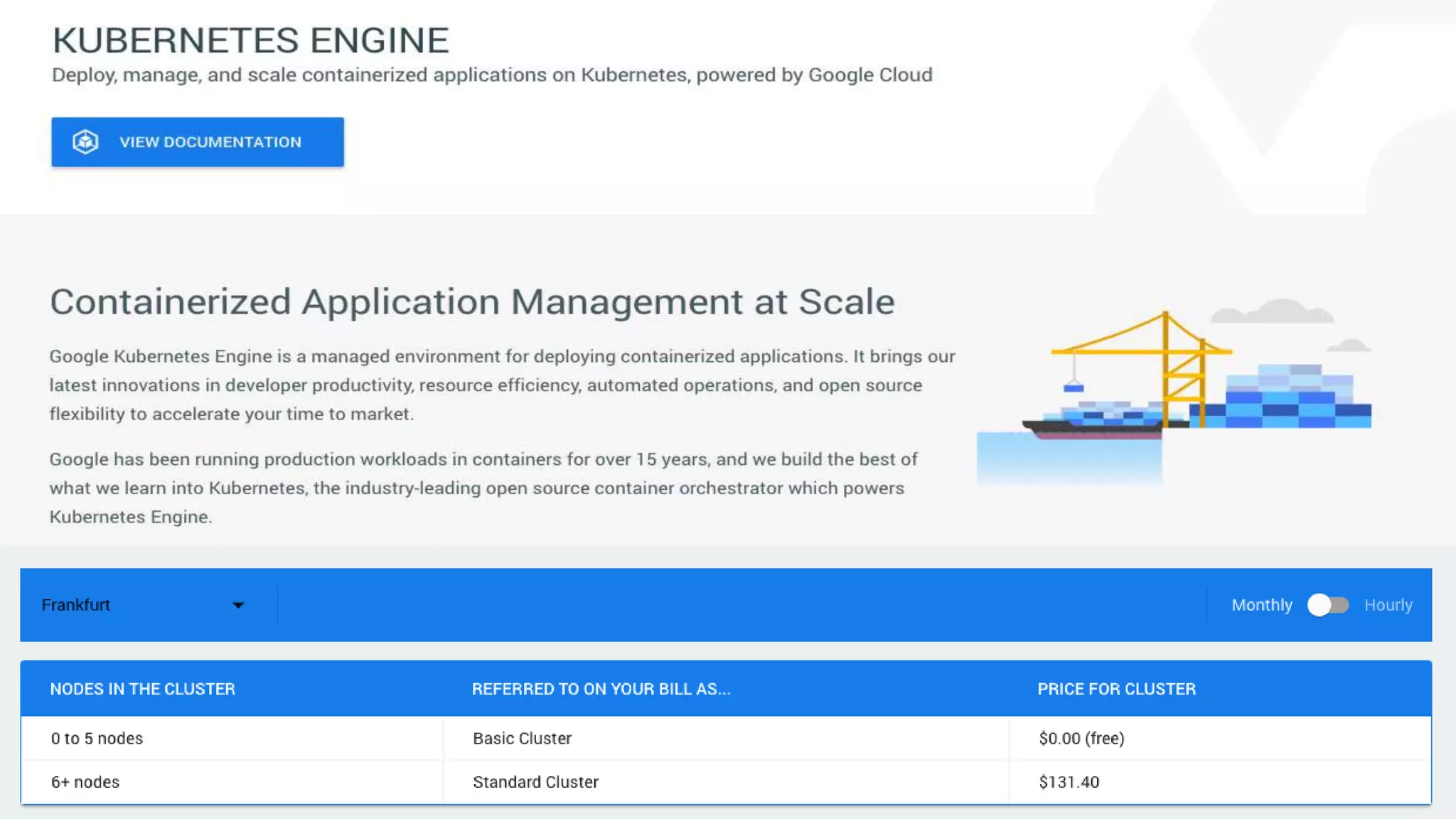Select the Hourly pricing label

(1388, 605)
